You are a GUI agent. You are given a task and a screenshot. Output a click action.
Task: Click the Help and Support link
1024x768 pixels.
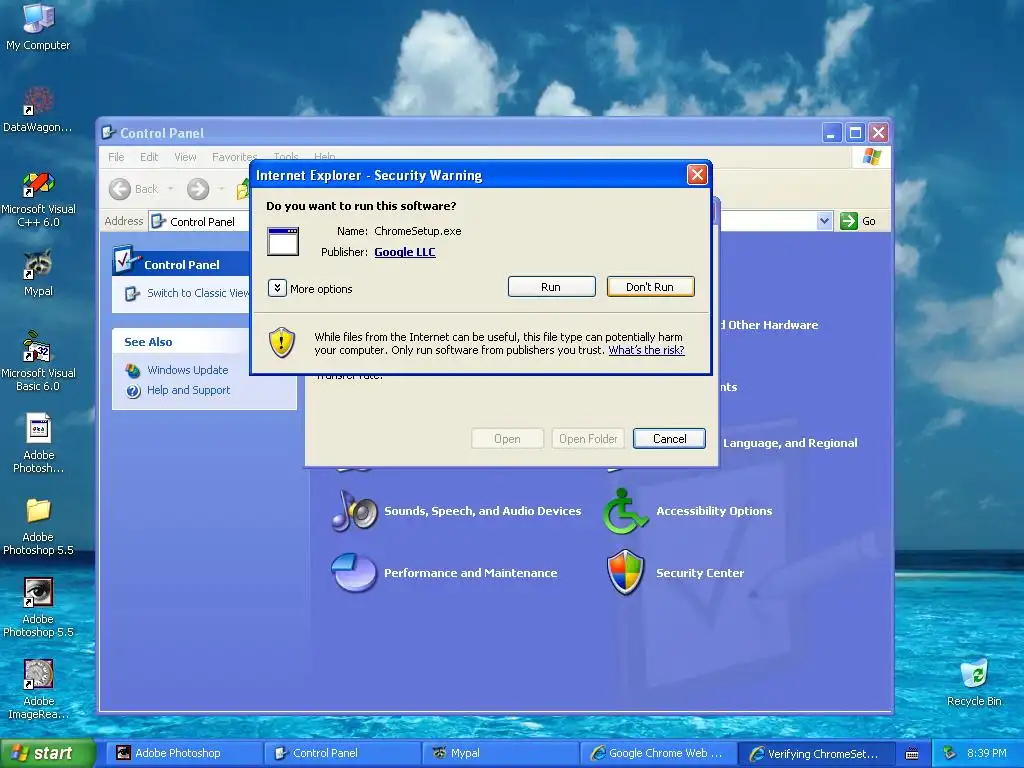pos(189,390)
